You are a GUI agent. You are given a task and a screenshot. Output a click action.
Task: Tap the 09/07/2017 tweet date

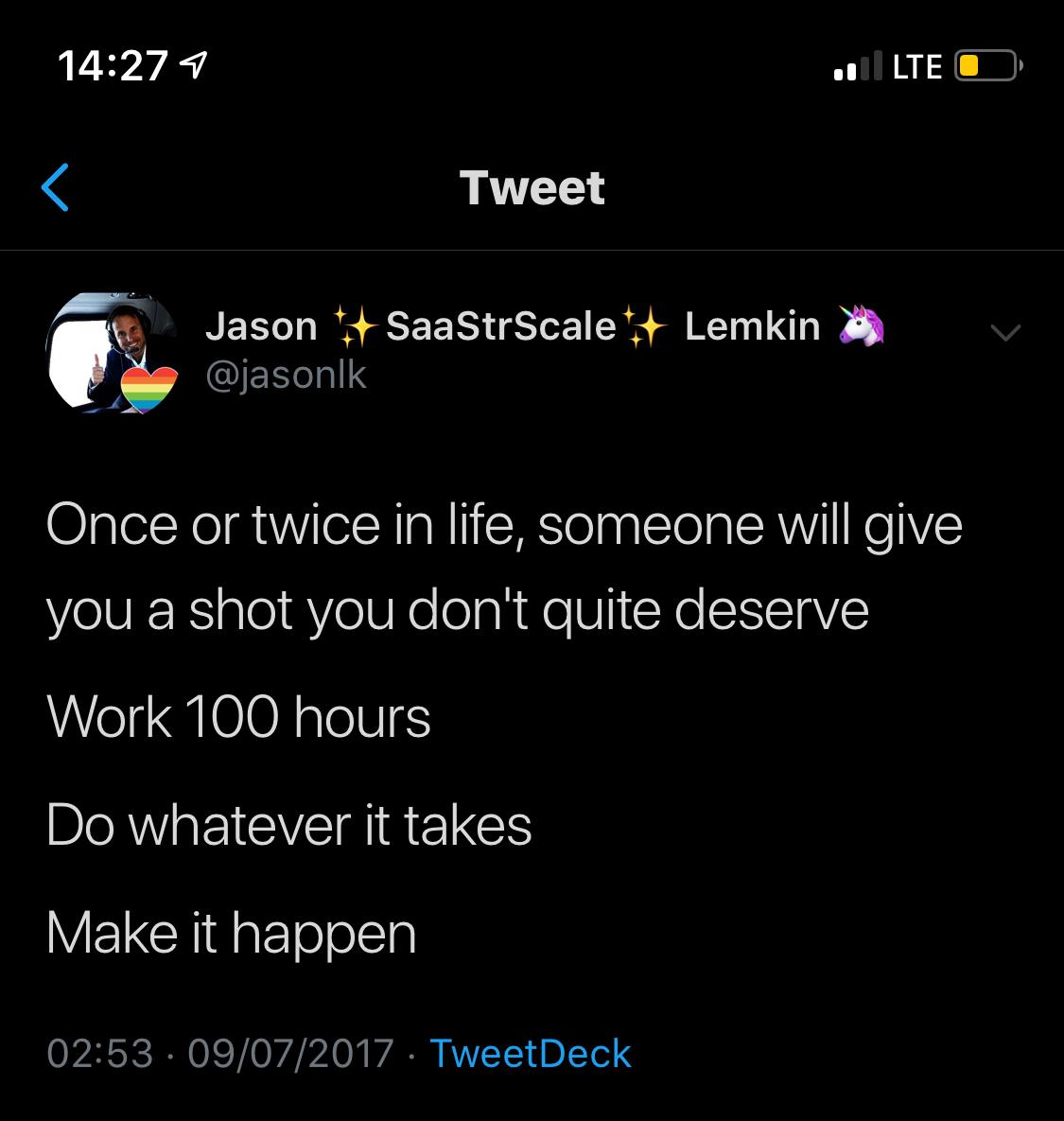coord(290,1053)
